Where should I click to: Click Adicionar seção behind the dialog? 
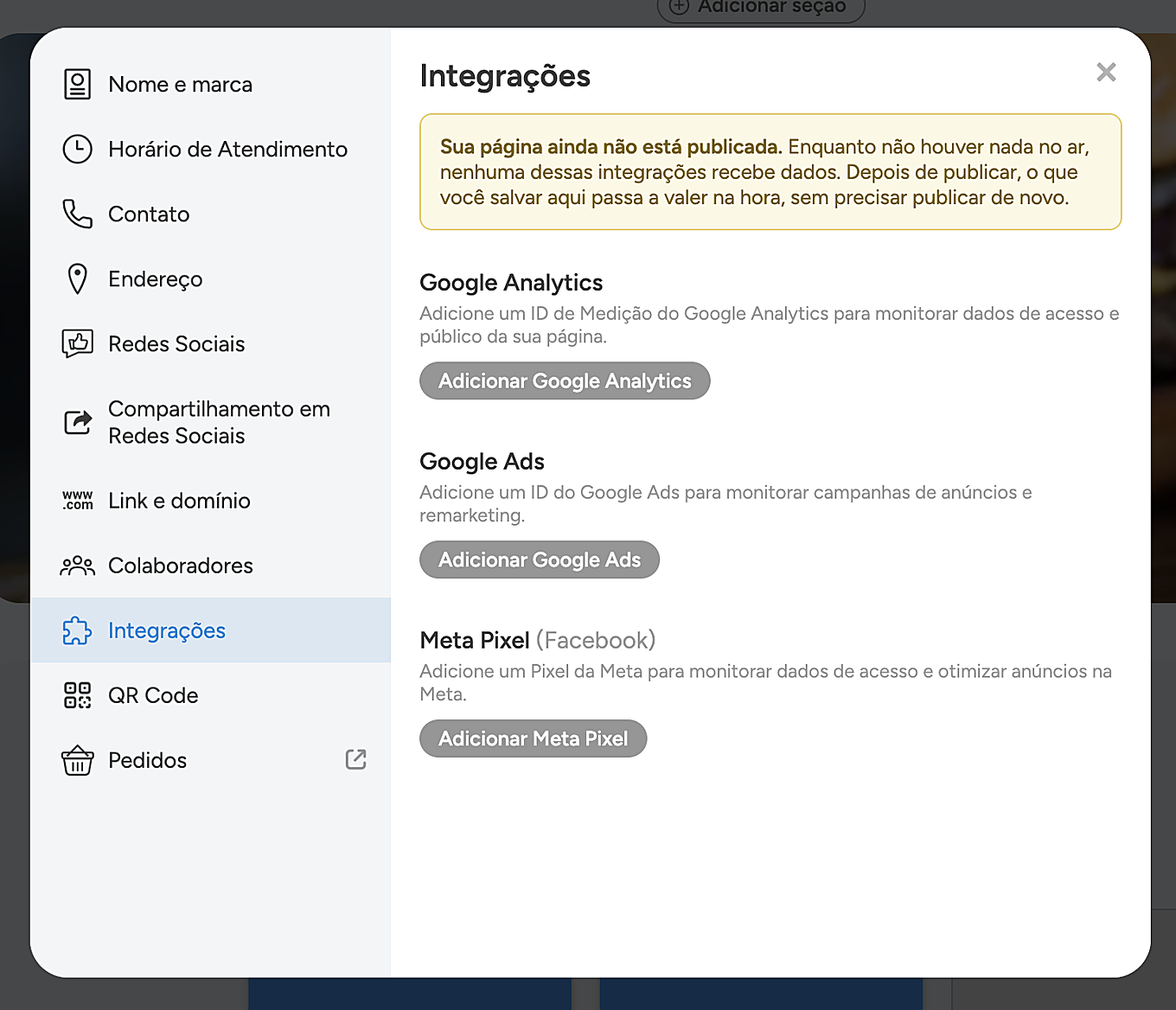[x=761, y=8]
